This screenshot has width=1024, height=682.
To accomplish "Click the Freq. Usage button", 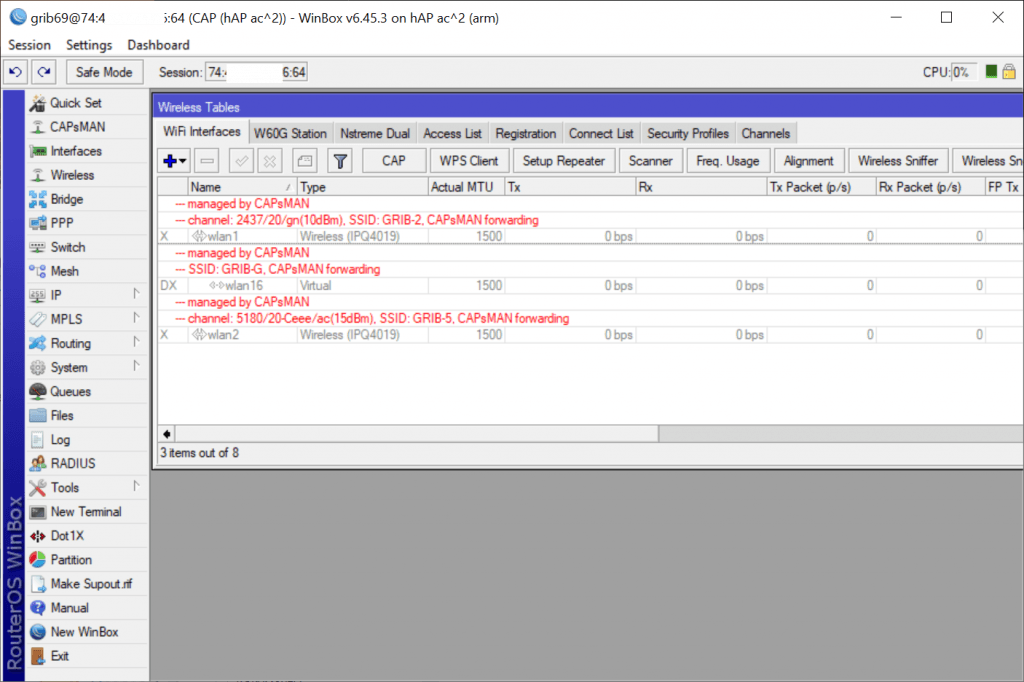I will click(x=728, y=161).
